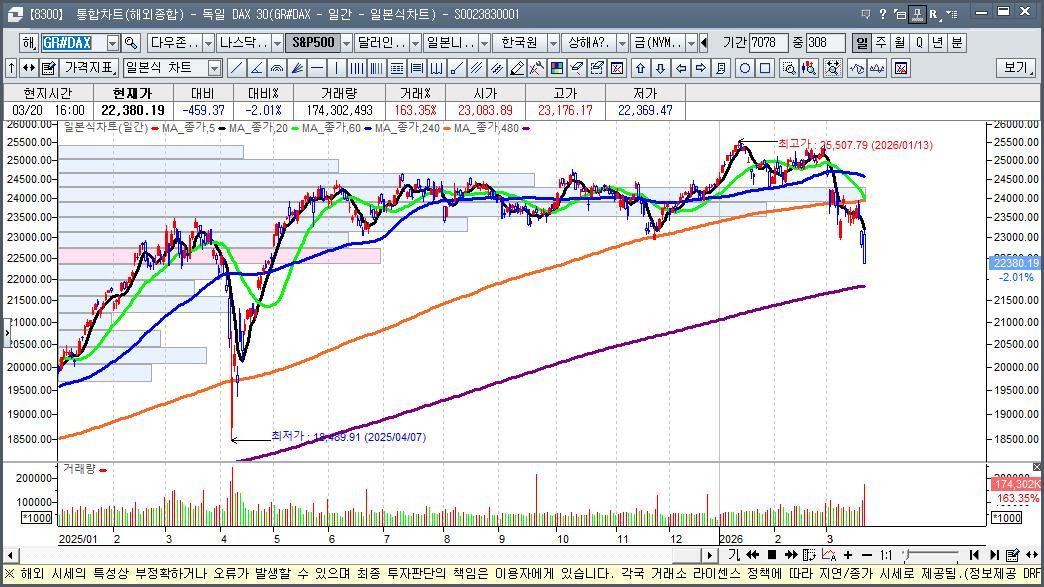
Task: Switch to quarterly Q period
Action: coord(919,43)
